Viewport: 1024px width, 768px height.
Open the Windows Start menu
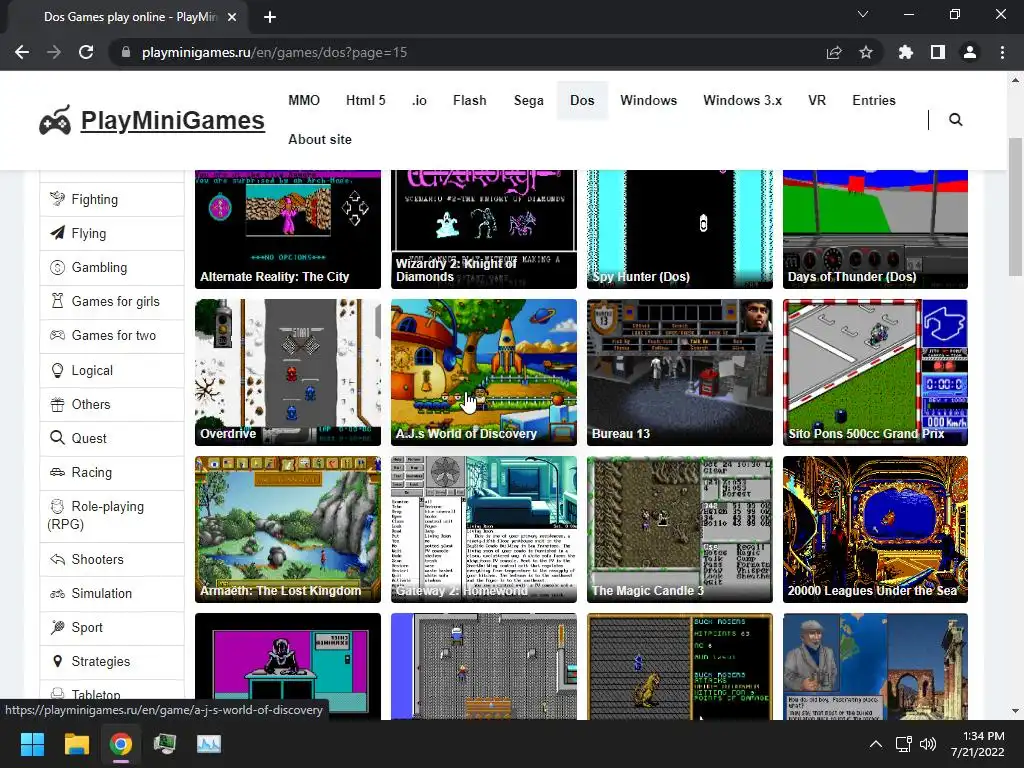(x=32, y=744)
